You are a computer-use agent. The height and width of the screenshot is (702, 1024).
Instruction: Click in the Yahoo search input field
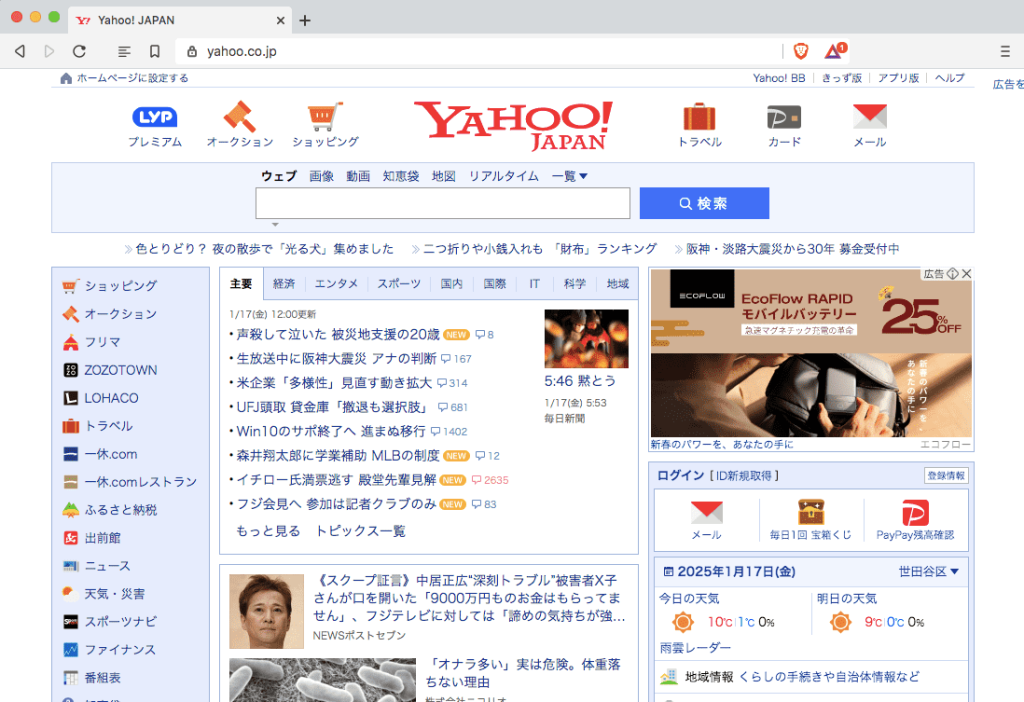coord(443,203)
